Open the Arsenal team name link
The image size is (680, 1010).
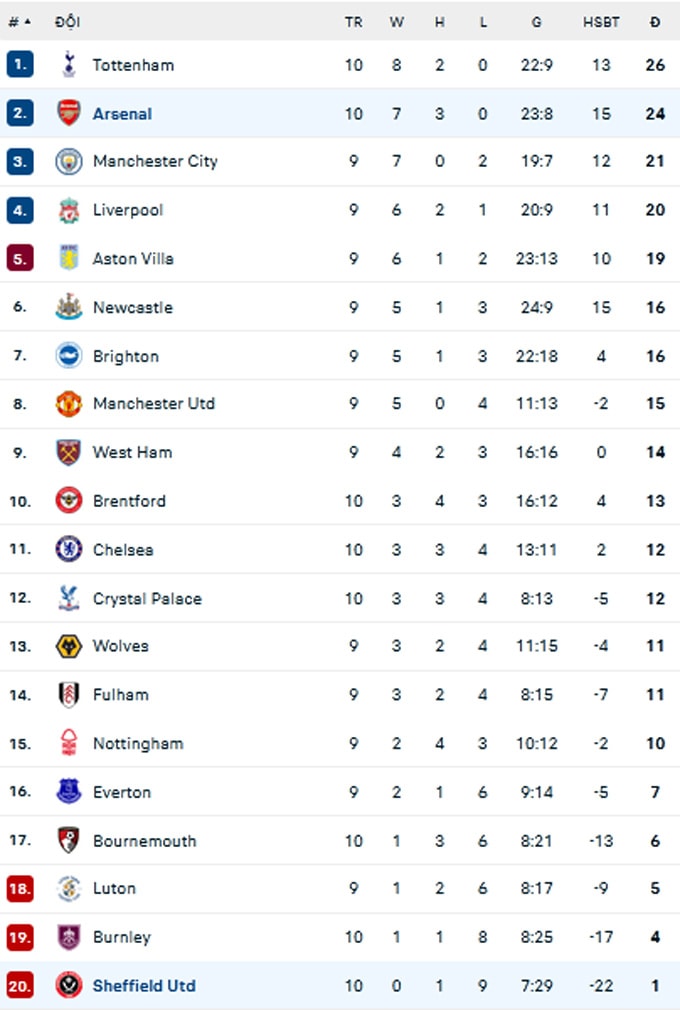122,113
